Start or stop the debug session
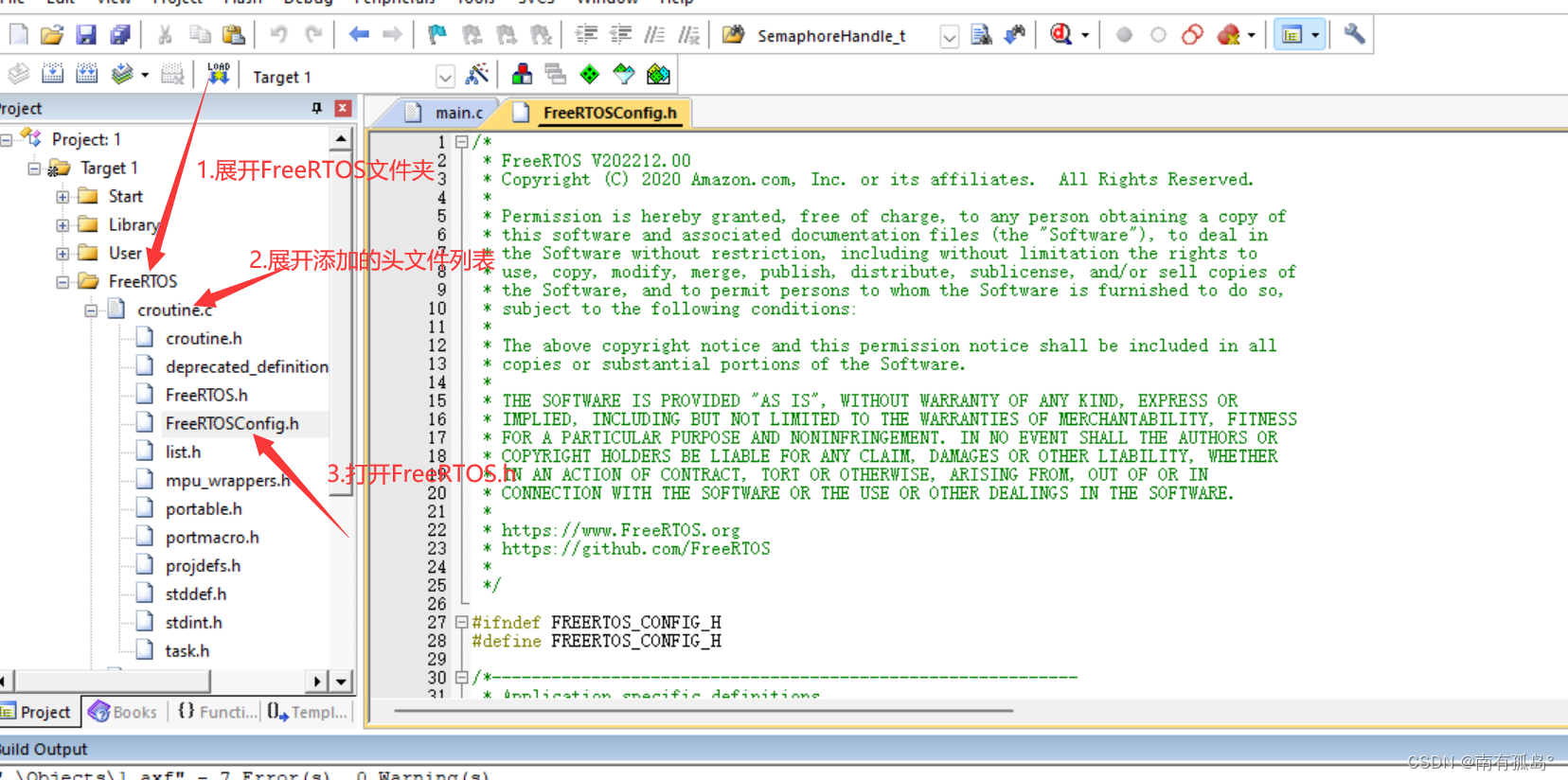This screenshot has height=780, width=1568. [1061, 35]
